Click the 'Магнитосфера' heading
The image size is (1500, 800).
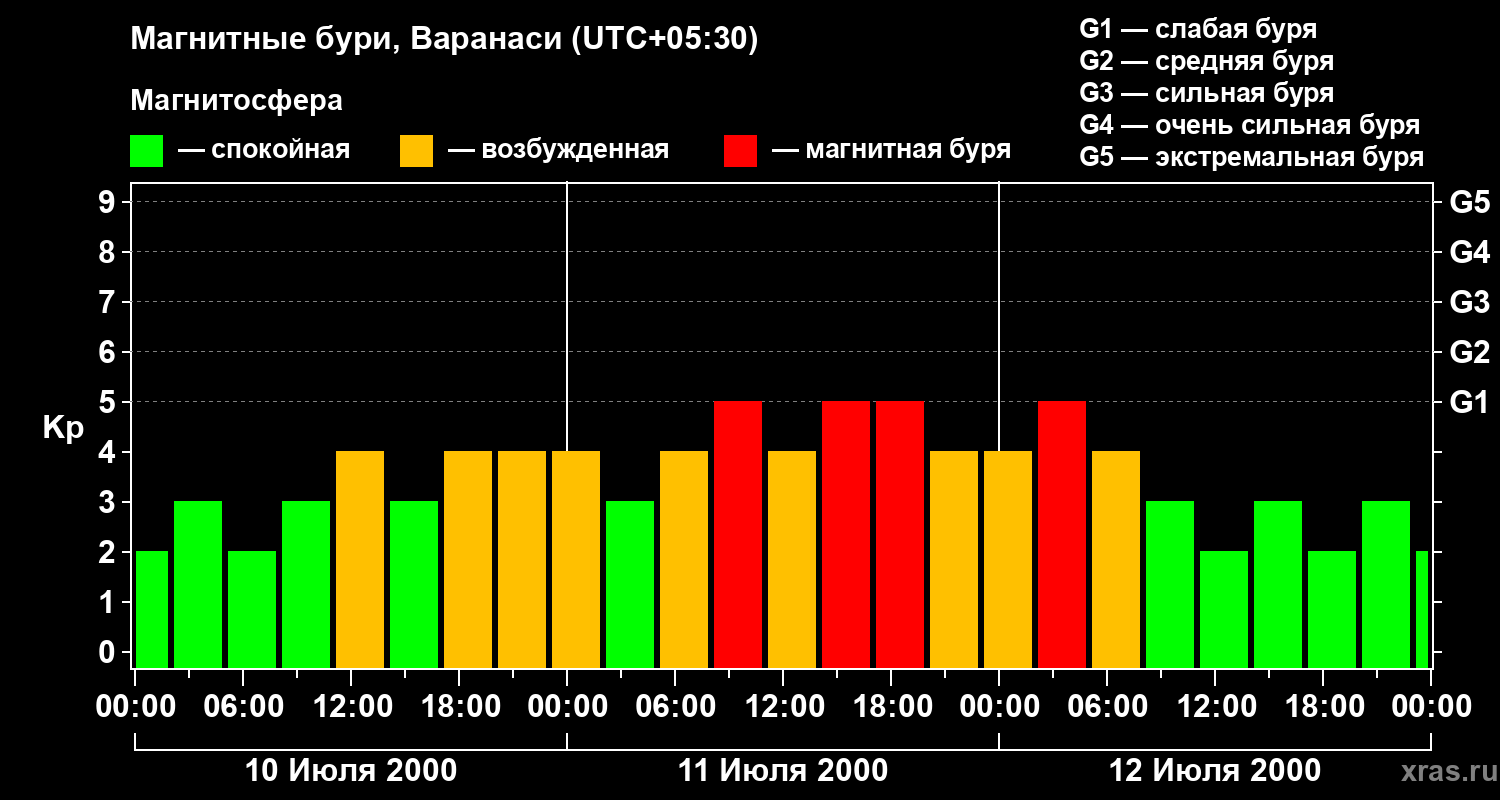[236, 101]
